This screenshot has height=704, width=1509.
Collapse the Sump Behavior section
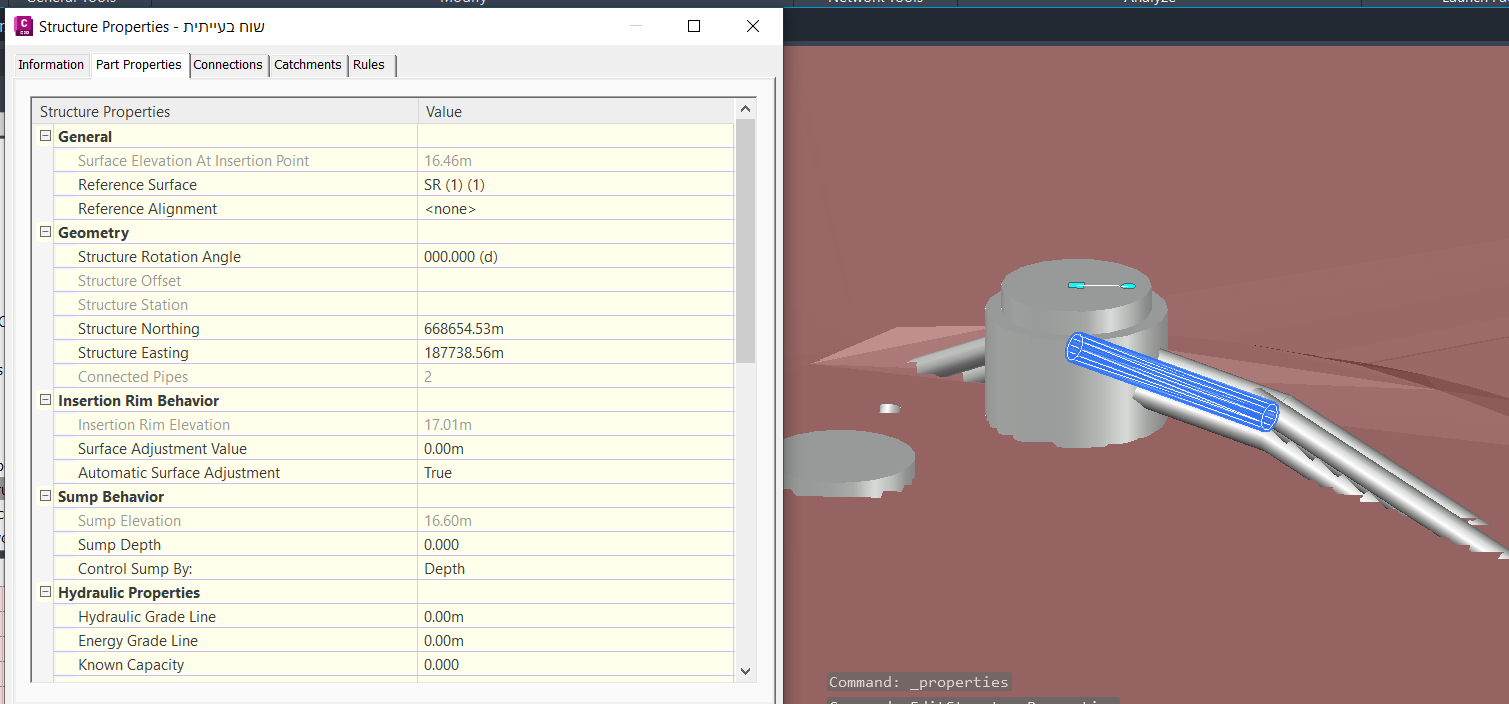[x=44, y=495]
